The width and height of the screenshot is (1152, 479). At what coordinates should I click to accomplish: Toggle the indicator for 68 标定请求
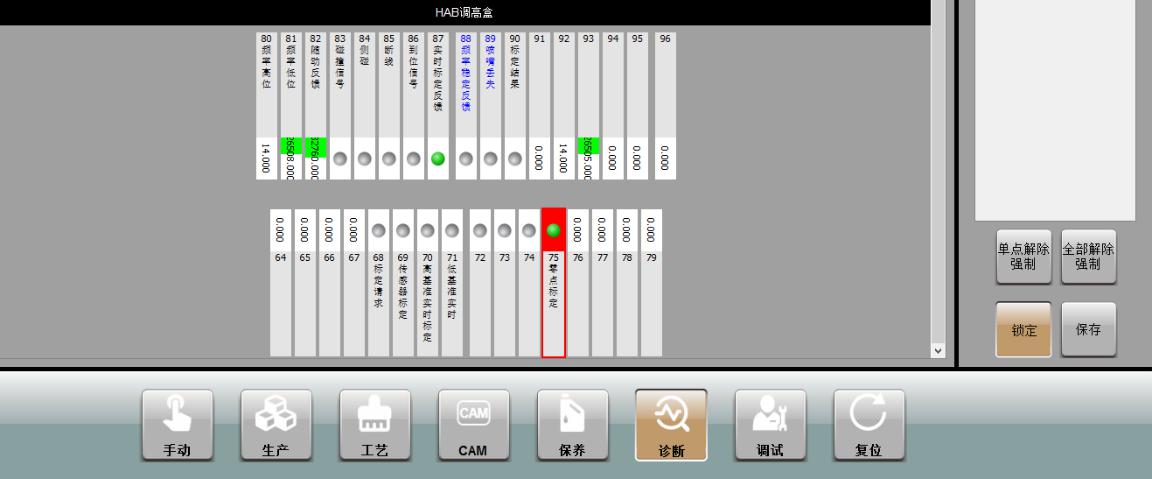pyautogui.click(x=380, y=231)
